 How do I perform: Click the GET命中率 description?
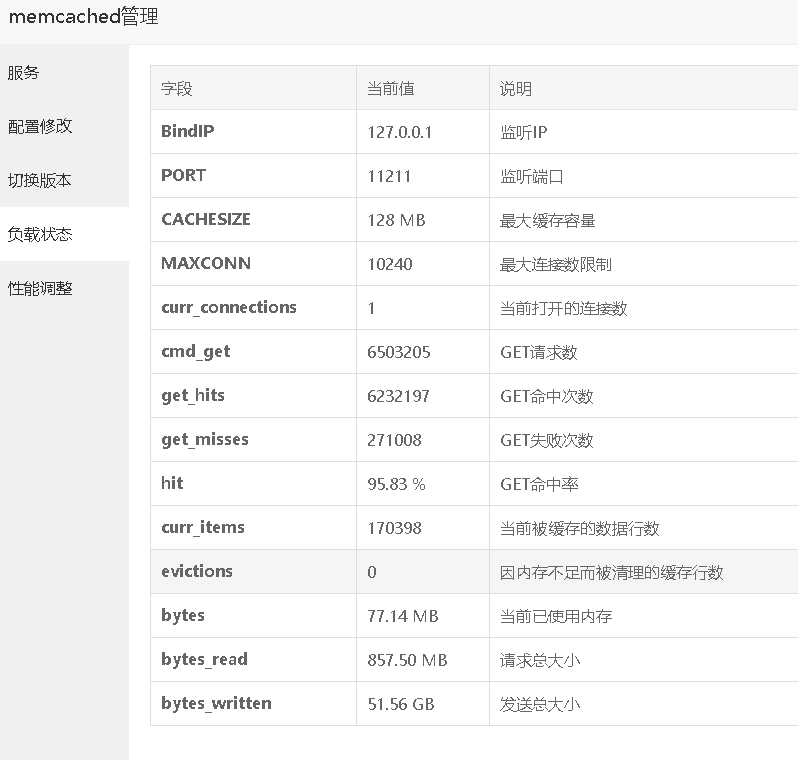click(x=539, y=484)
